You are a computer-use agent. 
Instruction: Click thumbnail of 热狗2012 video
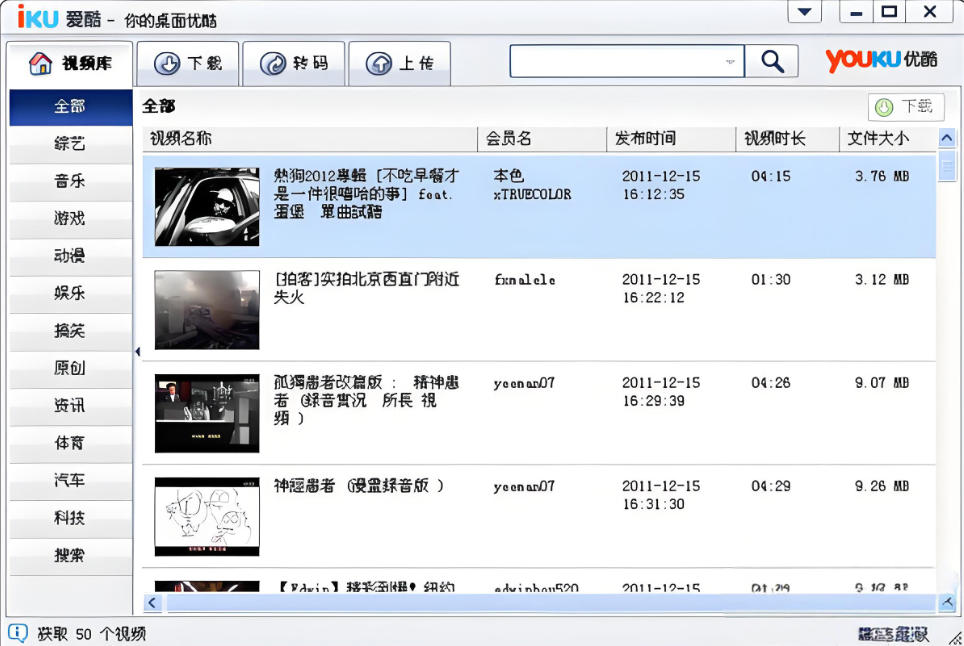[207, 207]
